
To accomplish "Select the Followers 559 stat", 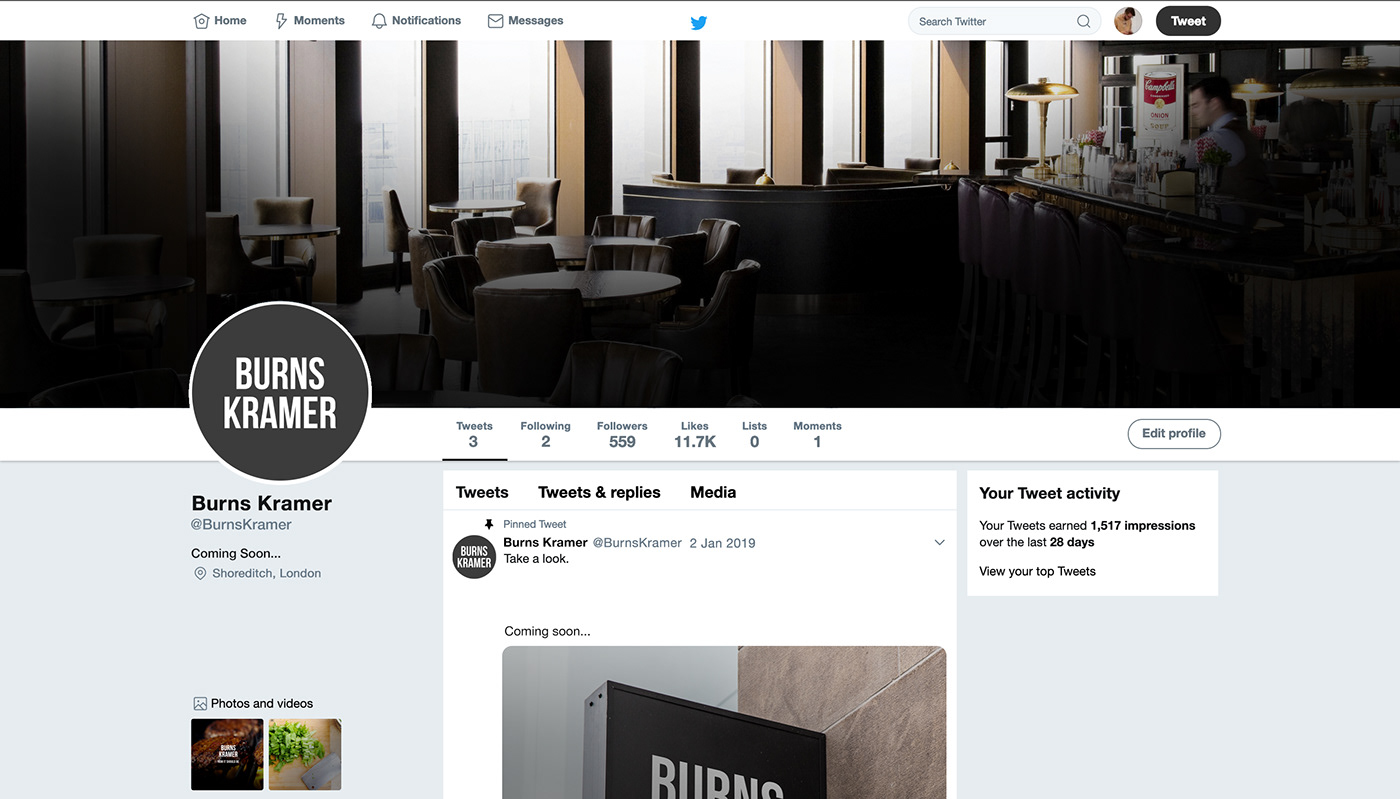I will 622,434.
